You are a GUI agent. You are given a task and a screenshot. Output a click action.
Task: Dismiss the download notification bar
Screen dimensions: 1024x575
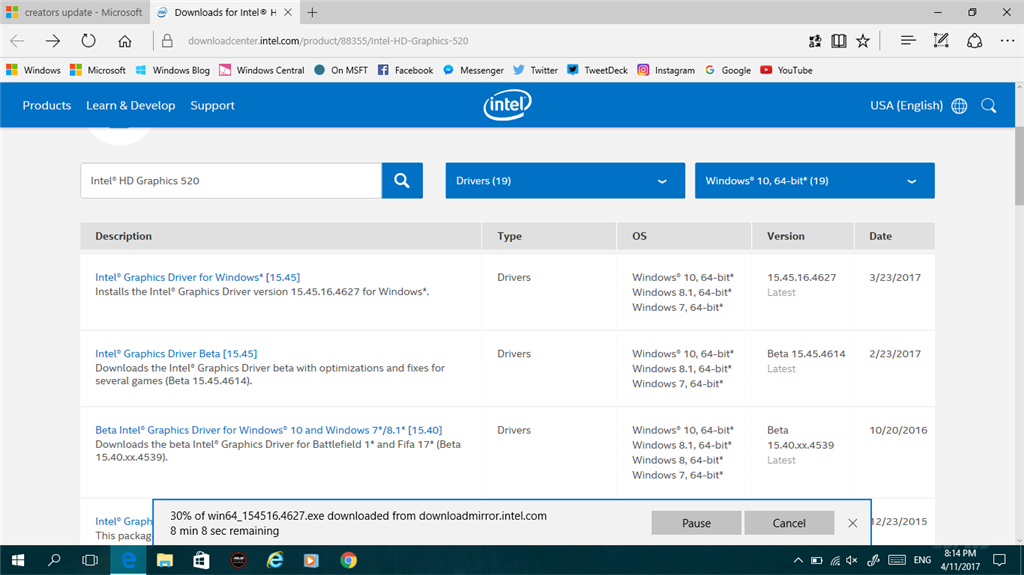pyautogui.click(x=852, y=523)
